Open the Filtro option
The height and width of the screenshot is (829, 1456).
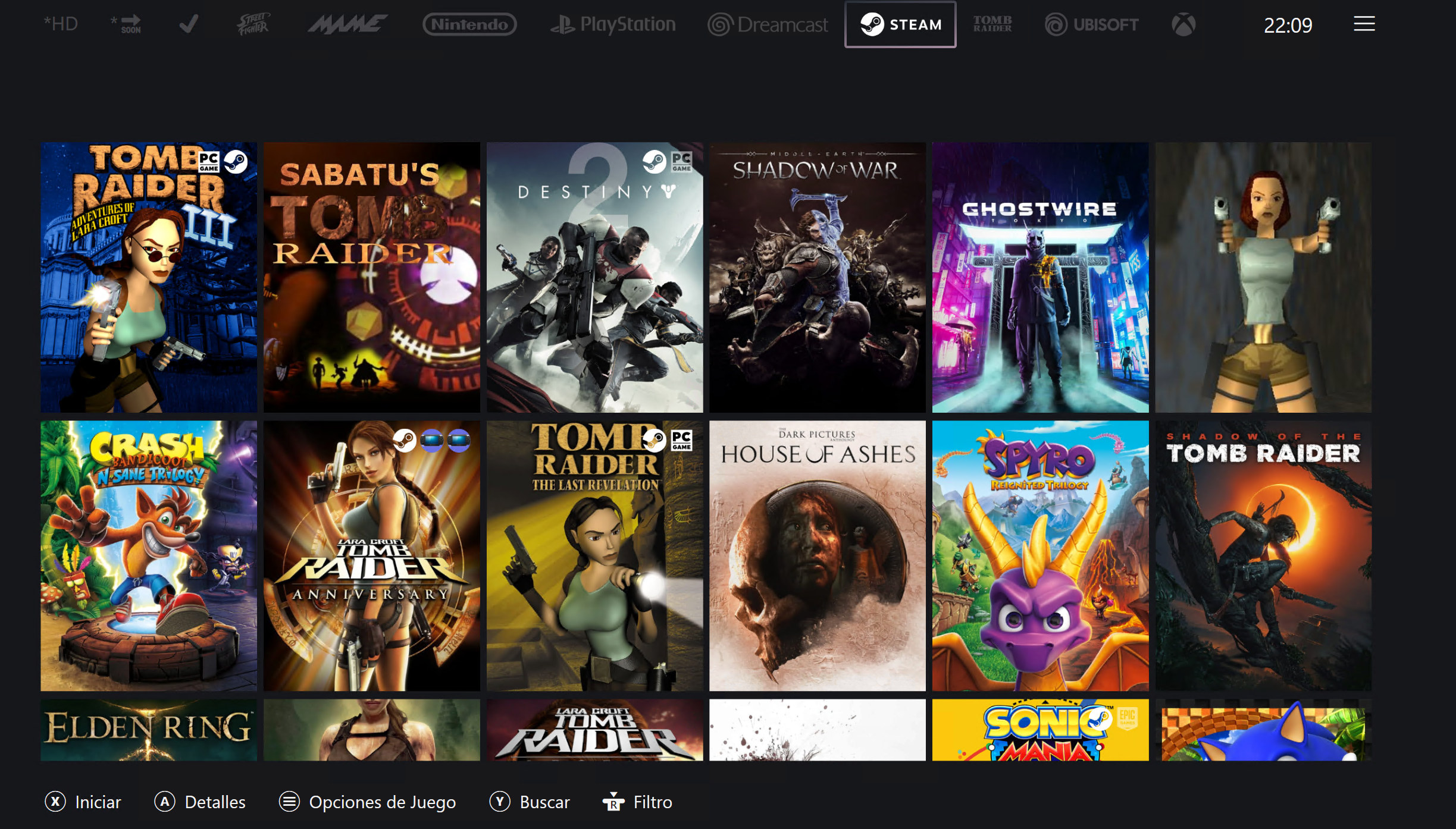click(x=653, y=802)
